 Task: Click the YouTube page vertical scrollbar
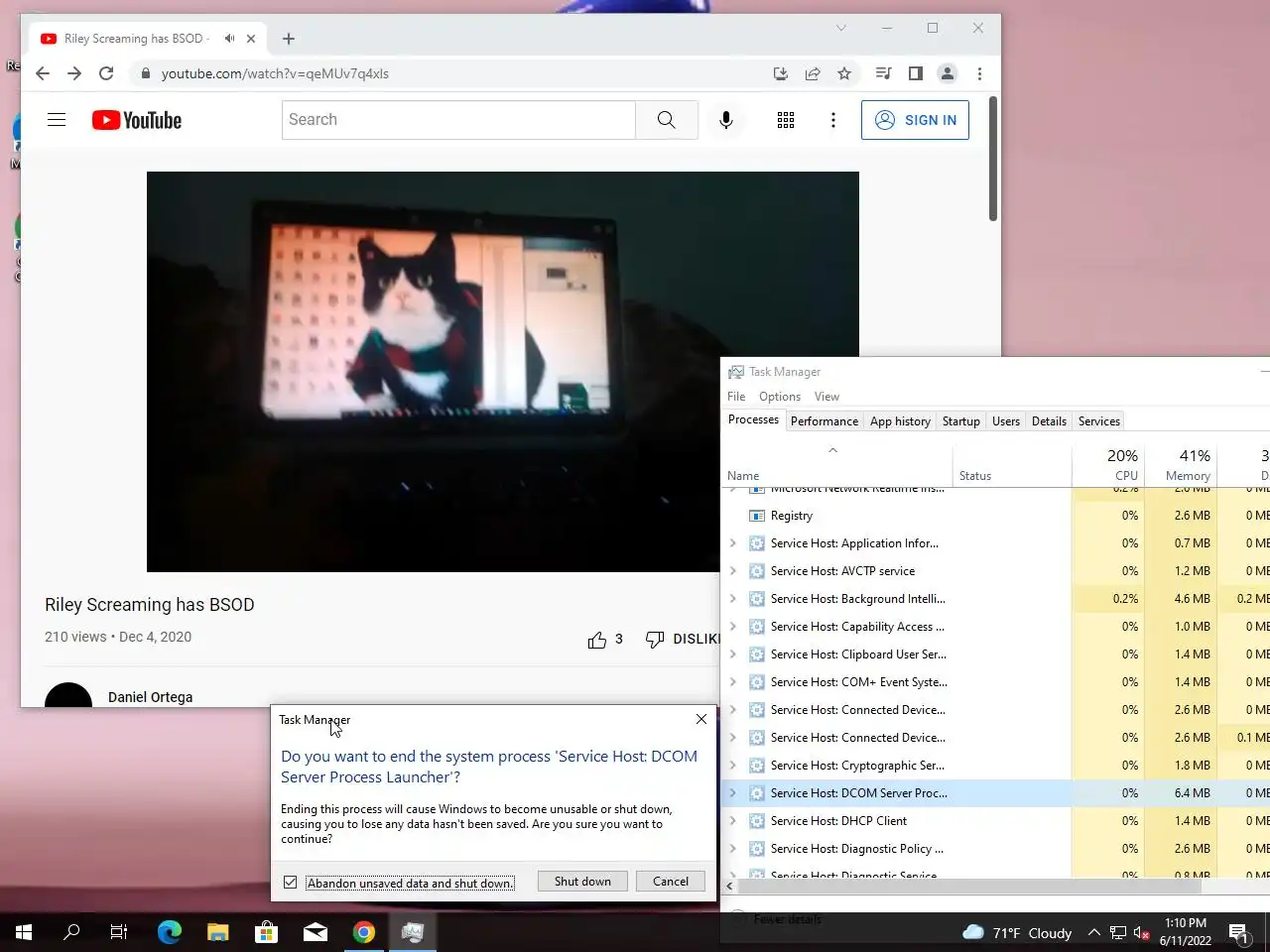[993, 159]
